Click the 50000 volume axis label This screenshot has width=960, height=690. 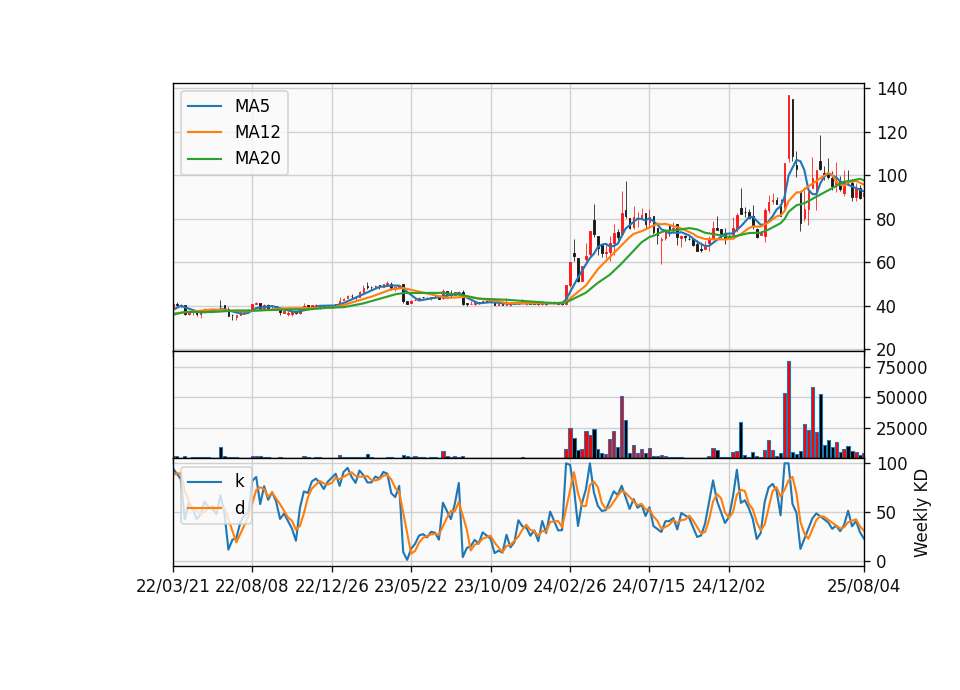tap(902, 398)
